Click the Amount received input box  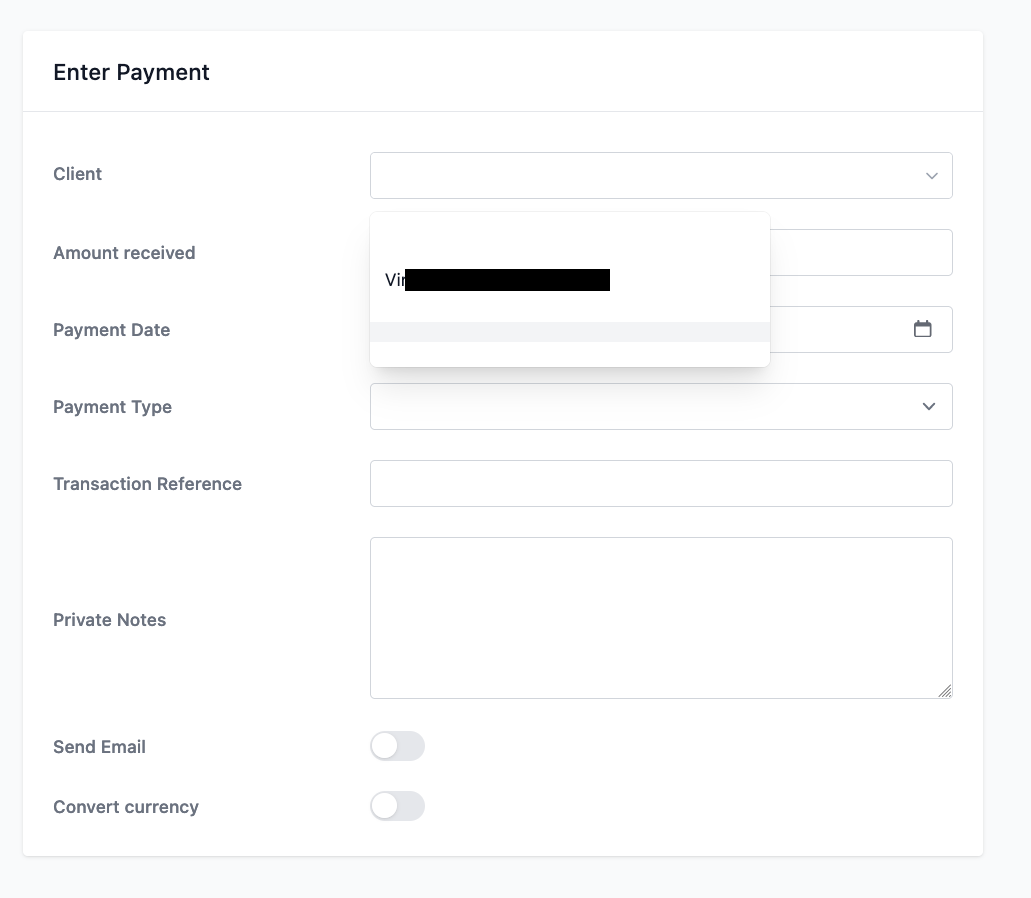861,252
